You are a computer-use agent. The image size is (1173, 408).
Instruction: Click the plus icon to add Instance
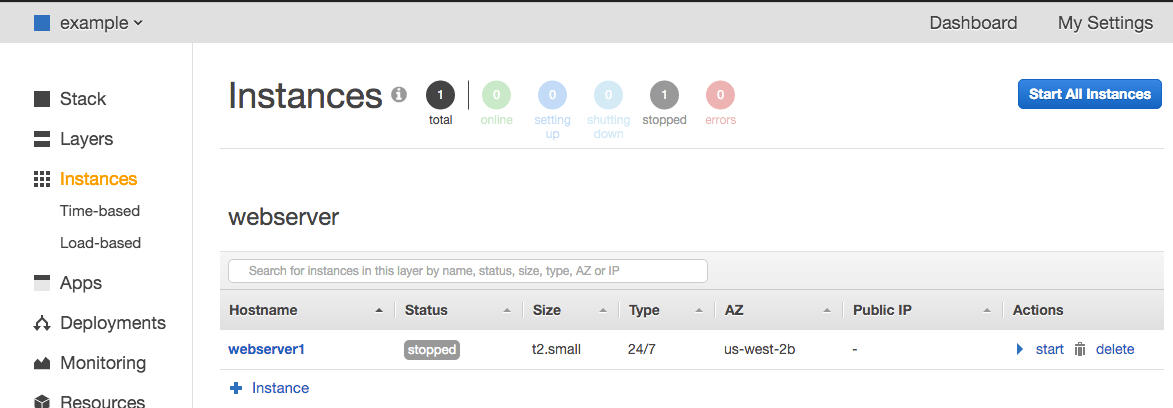[x=236, y=388]
